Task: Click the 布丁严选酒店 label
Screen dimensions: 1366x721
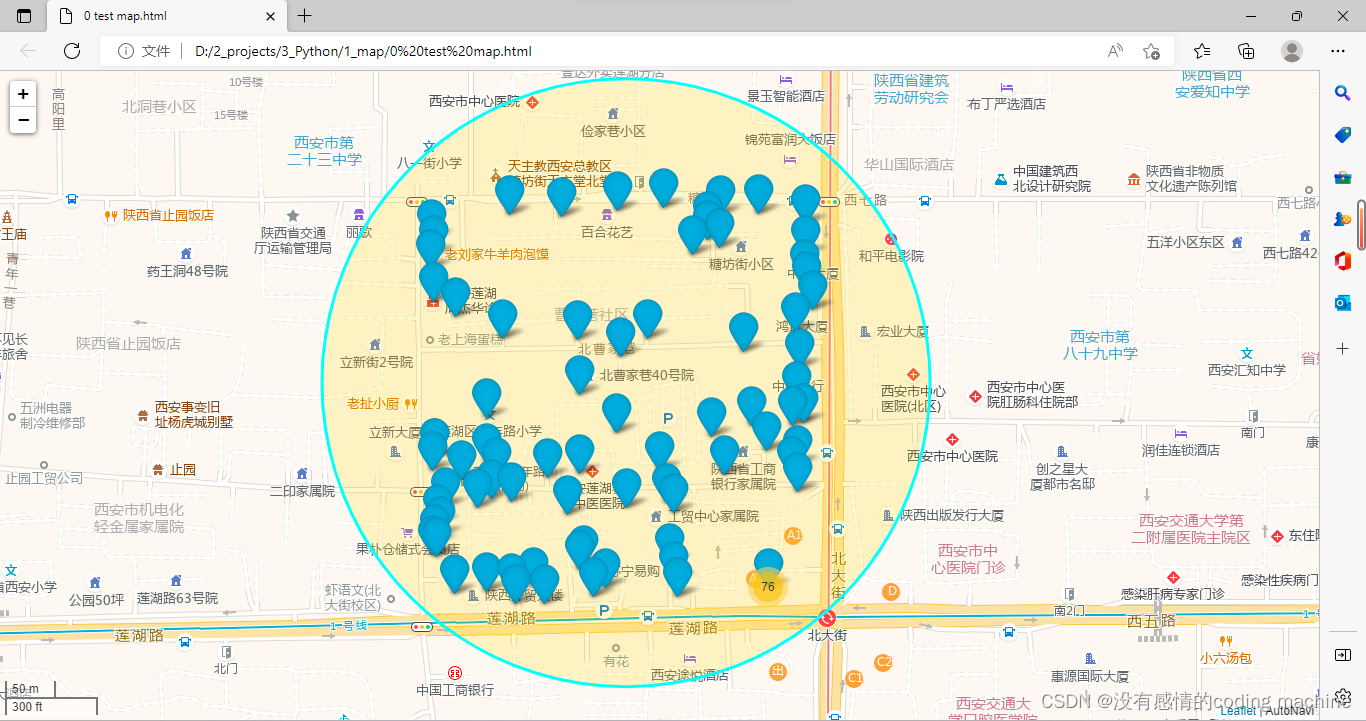Action: (x=1007, y=104)
